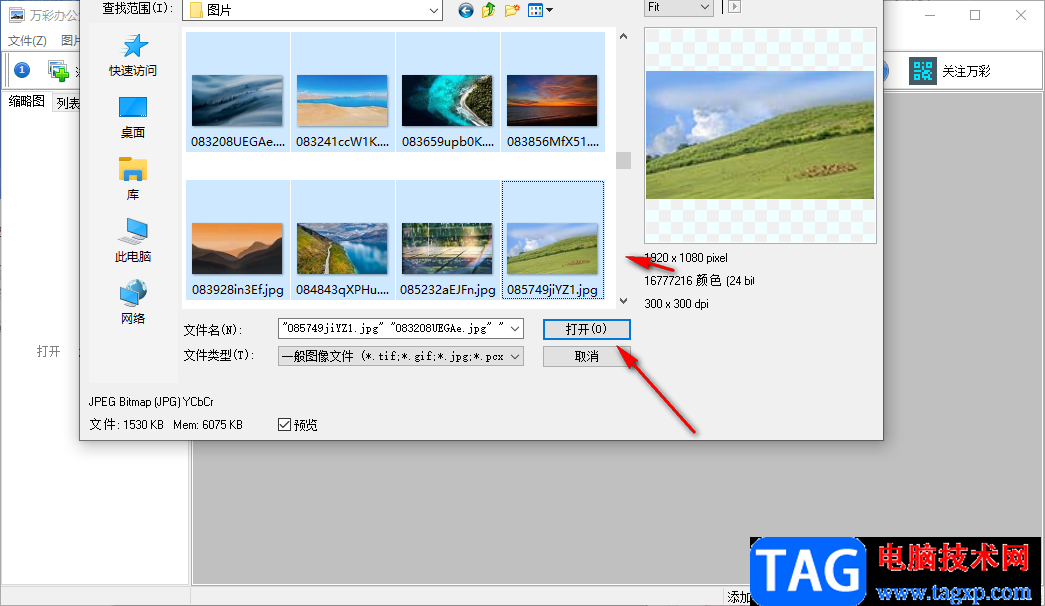Click the 300 x 300 dpi text
Image resolution: width=1045 pixels, height=606 pixels.
click(676, 304)
